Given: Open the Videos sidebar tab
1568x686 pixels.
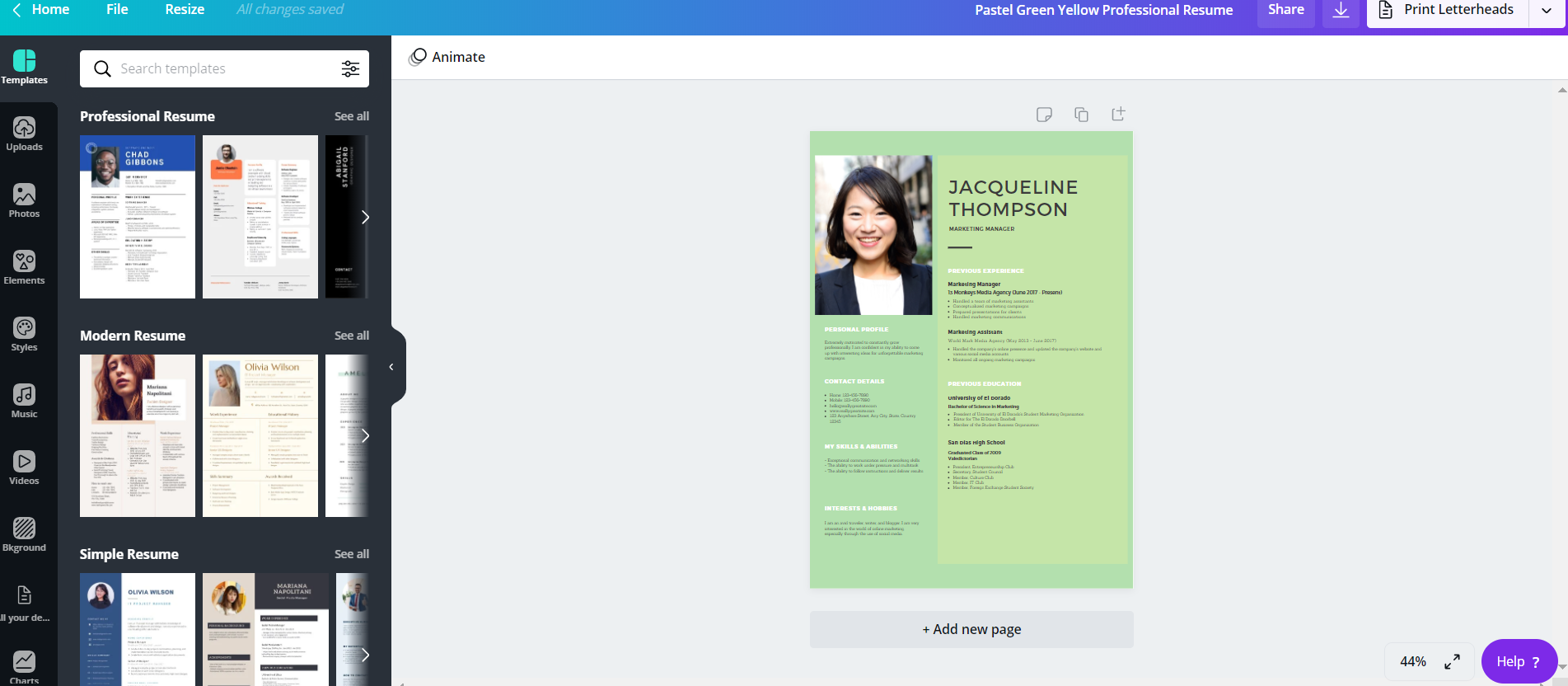Looking at the screenshot, I should coord(25,468).
